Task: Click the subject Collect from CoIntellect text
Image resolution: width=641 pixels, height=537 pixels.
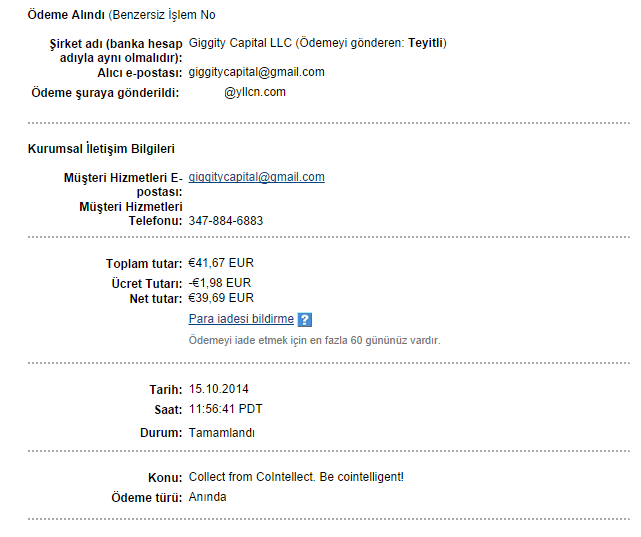Action: tap(296, 477)
